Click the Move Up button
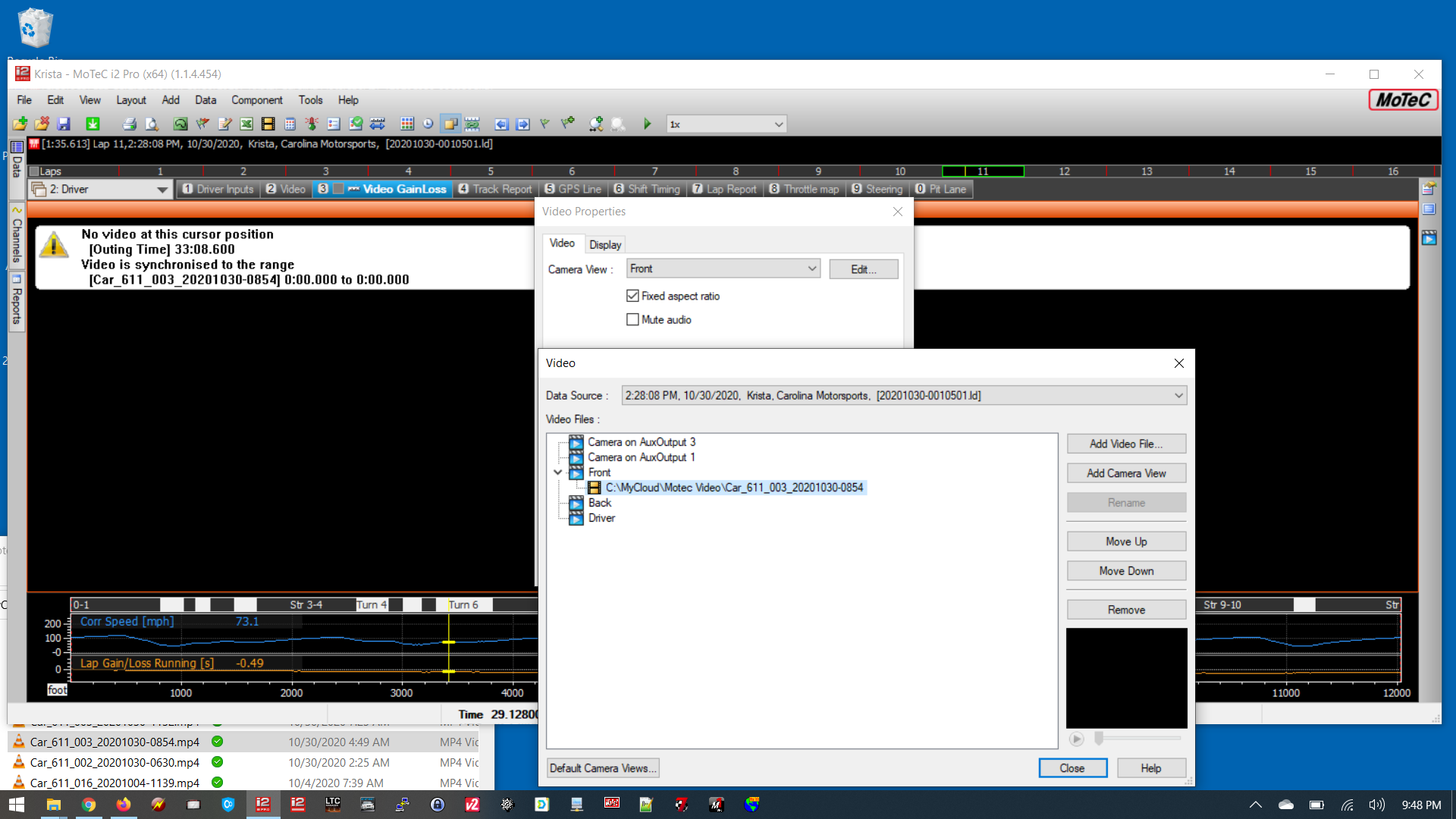1456x819 pixels. [x=1126, y=541]
